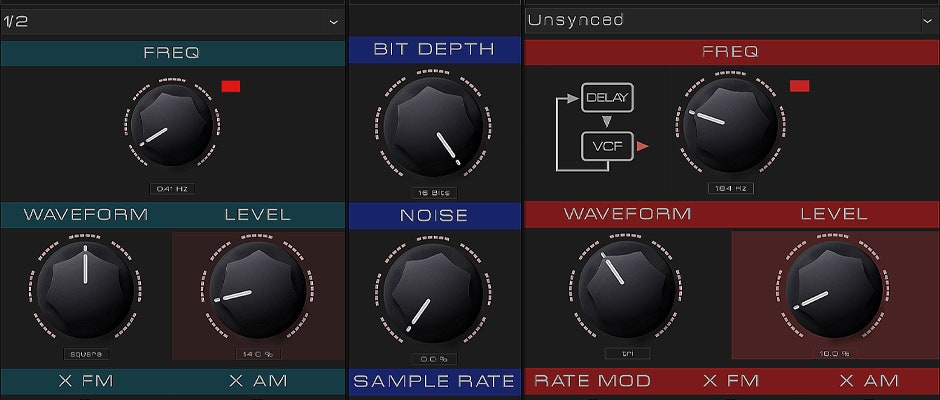The height and width of the screenshot is (400, 940).
Task: Open the Unsynced rate dropdown
Action: tap(731, 21)
